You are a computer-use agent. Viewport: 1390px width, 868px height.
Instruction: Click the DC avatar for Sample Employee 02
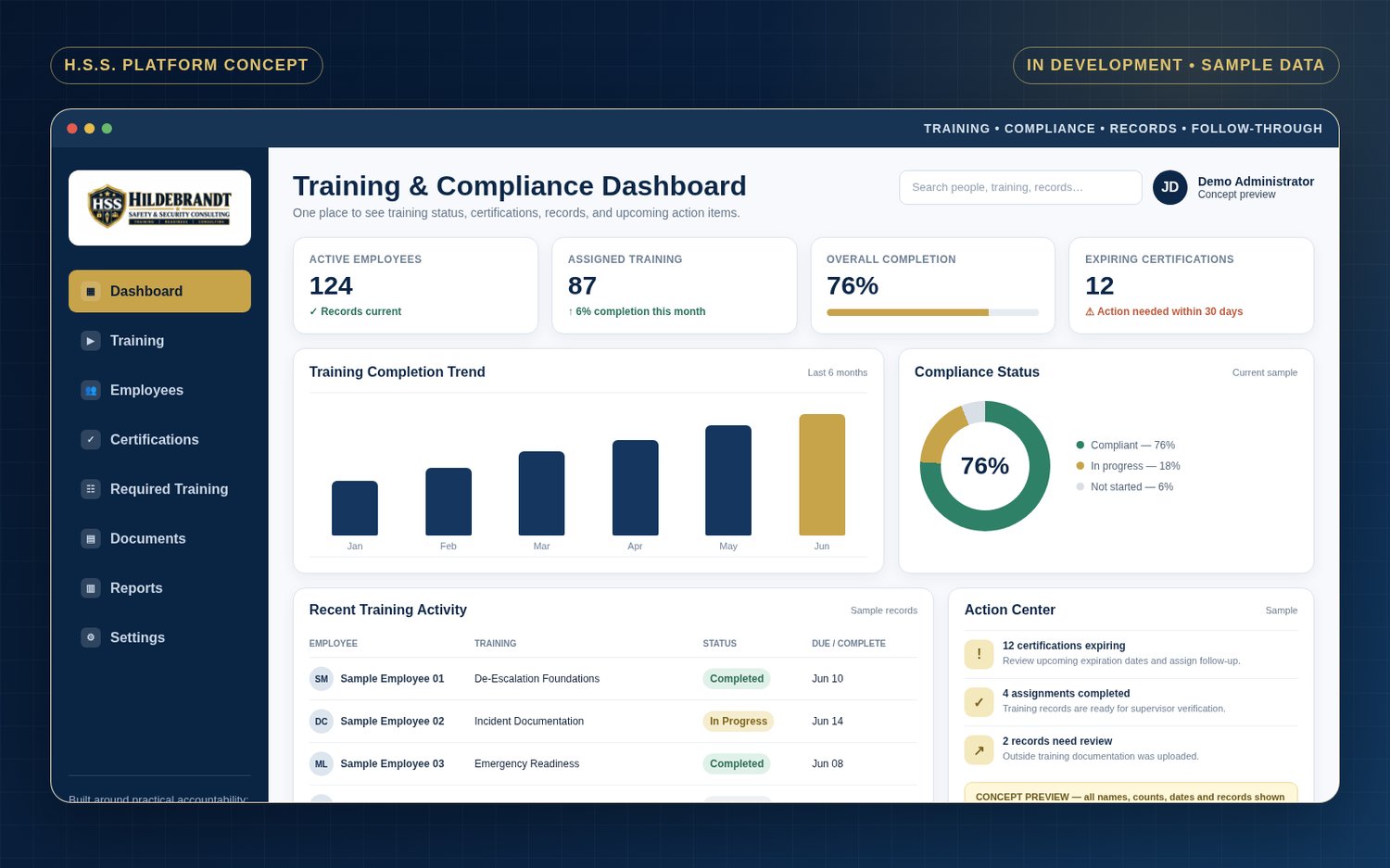tap(322, 722)
